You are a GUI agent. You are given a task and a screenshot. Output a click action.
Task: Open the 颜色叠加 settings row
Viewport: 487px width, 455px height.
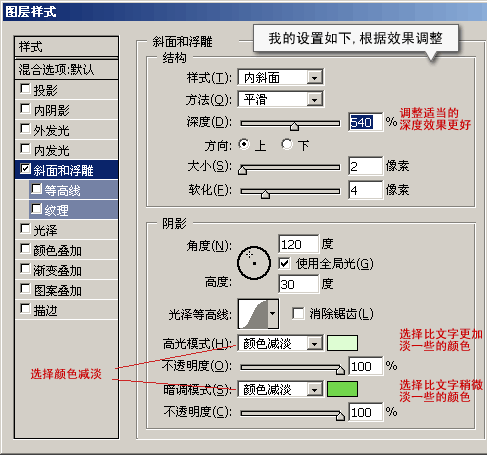click(67, 250)
